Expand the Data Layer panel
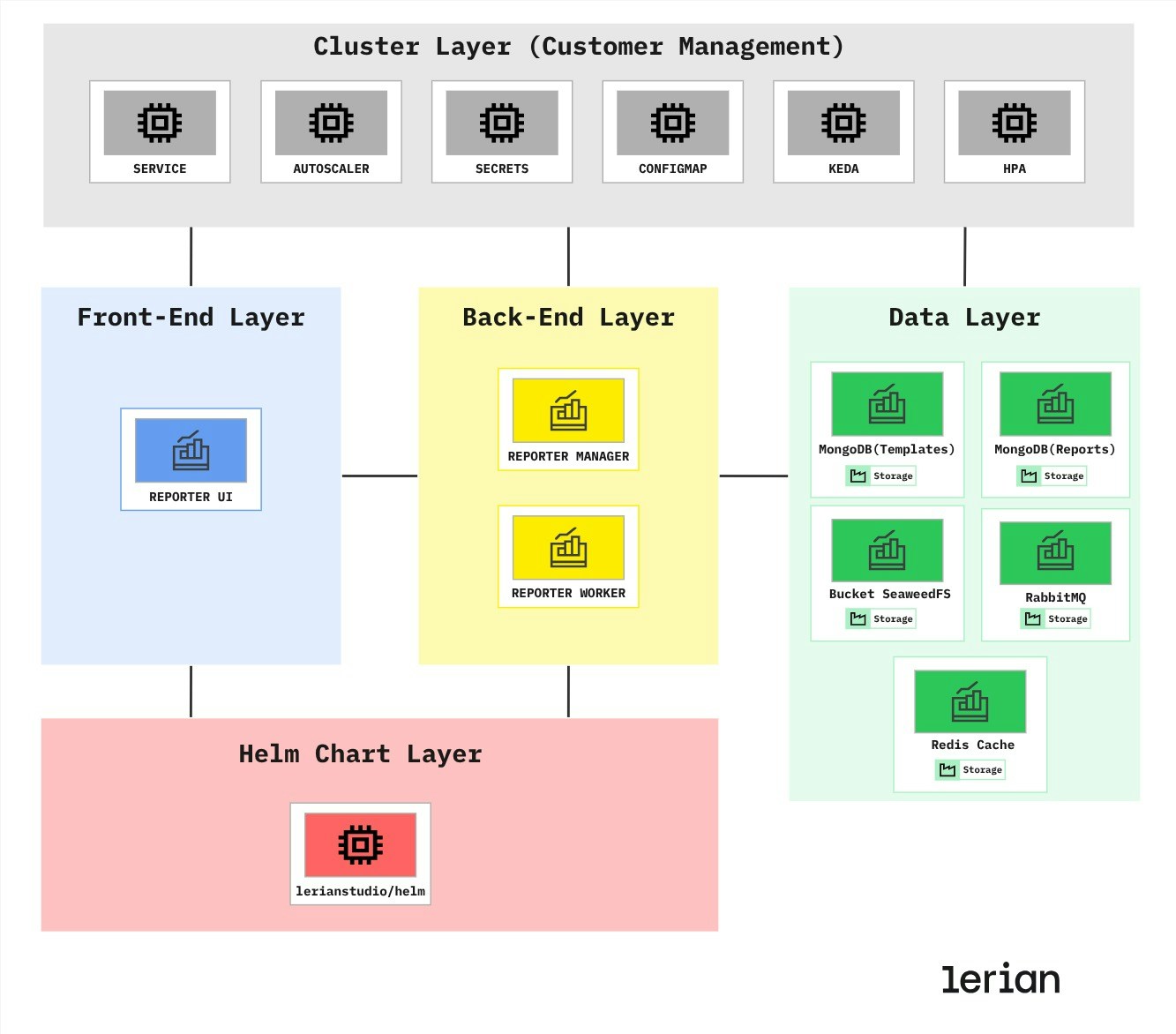1176x1034 pixels. coord(964,317)
